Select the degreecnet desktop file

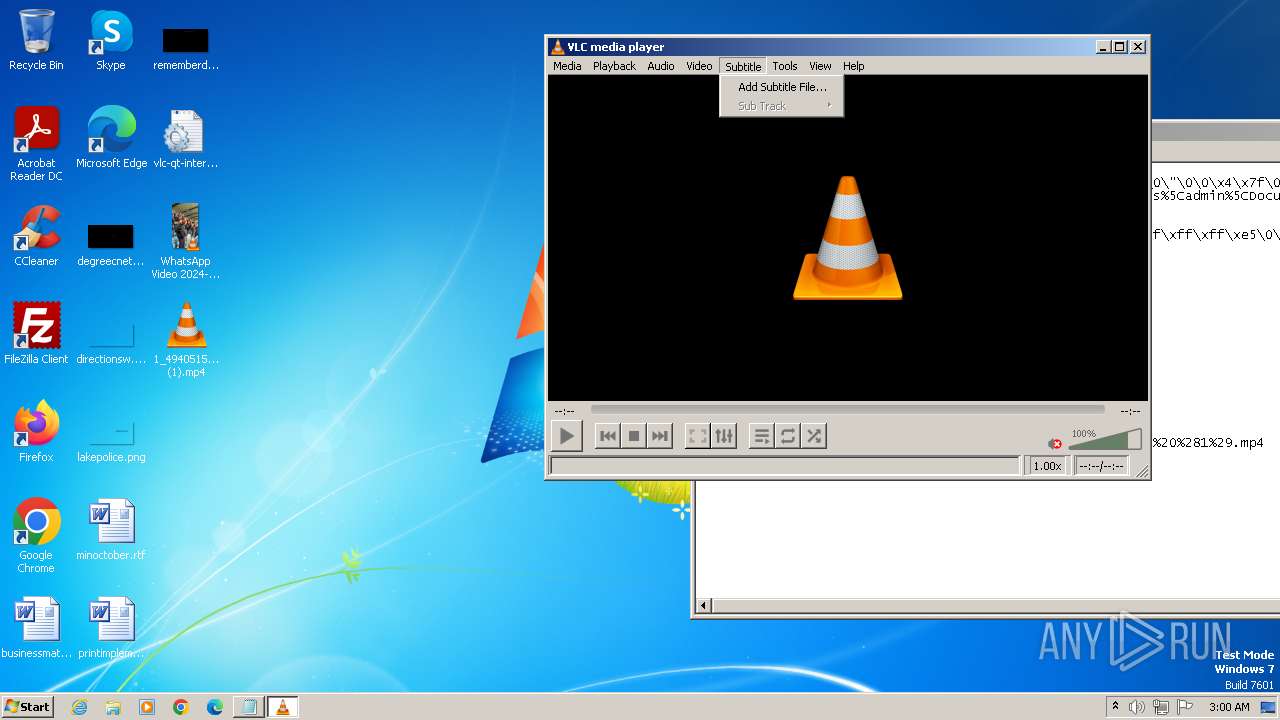(111, 244)
